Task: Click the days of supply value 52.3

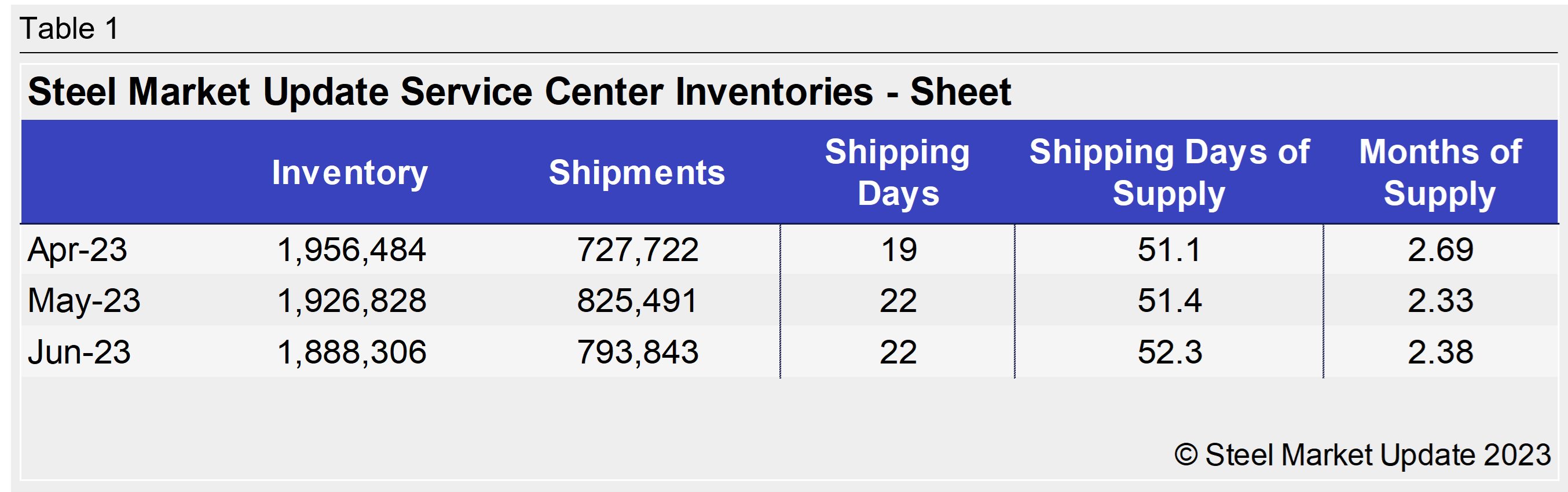Action: click(x=1169, y=352)
